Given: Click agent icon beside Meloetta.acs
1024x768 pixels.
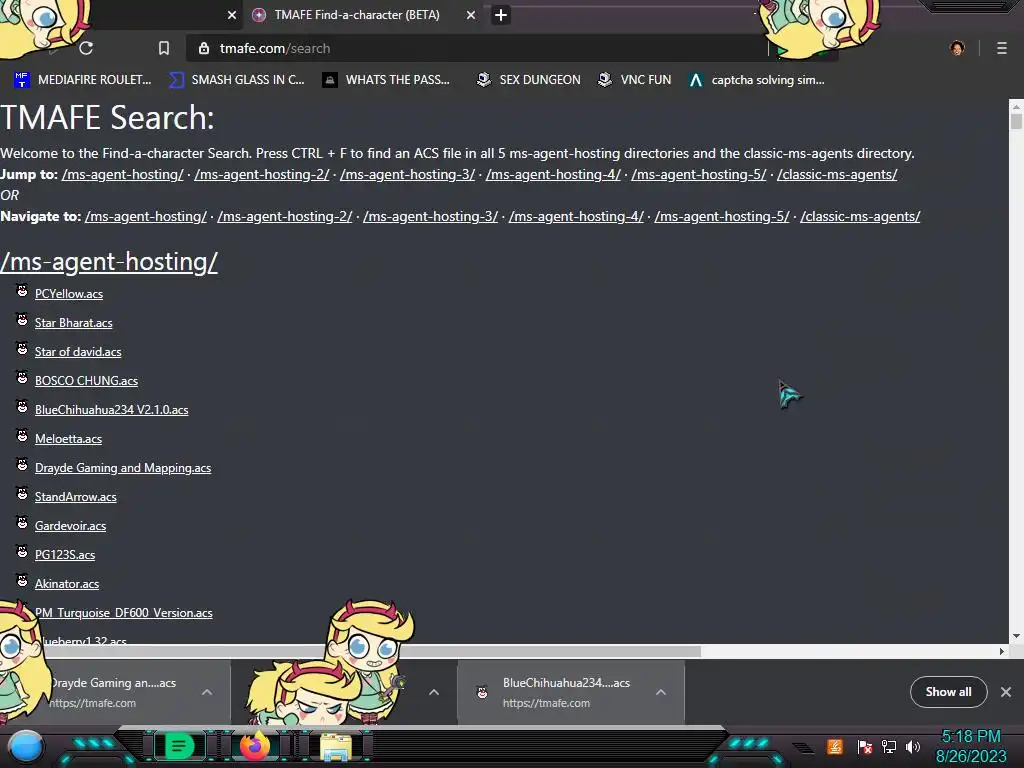Looking at the screenshot, I should [22, 436].
